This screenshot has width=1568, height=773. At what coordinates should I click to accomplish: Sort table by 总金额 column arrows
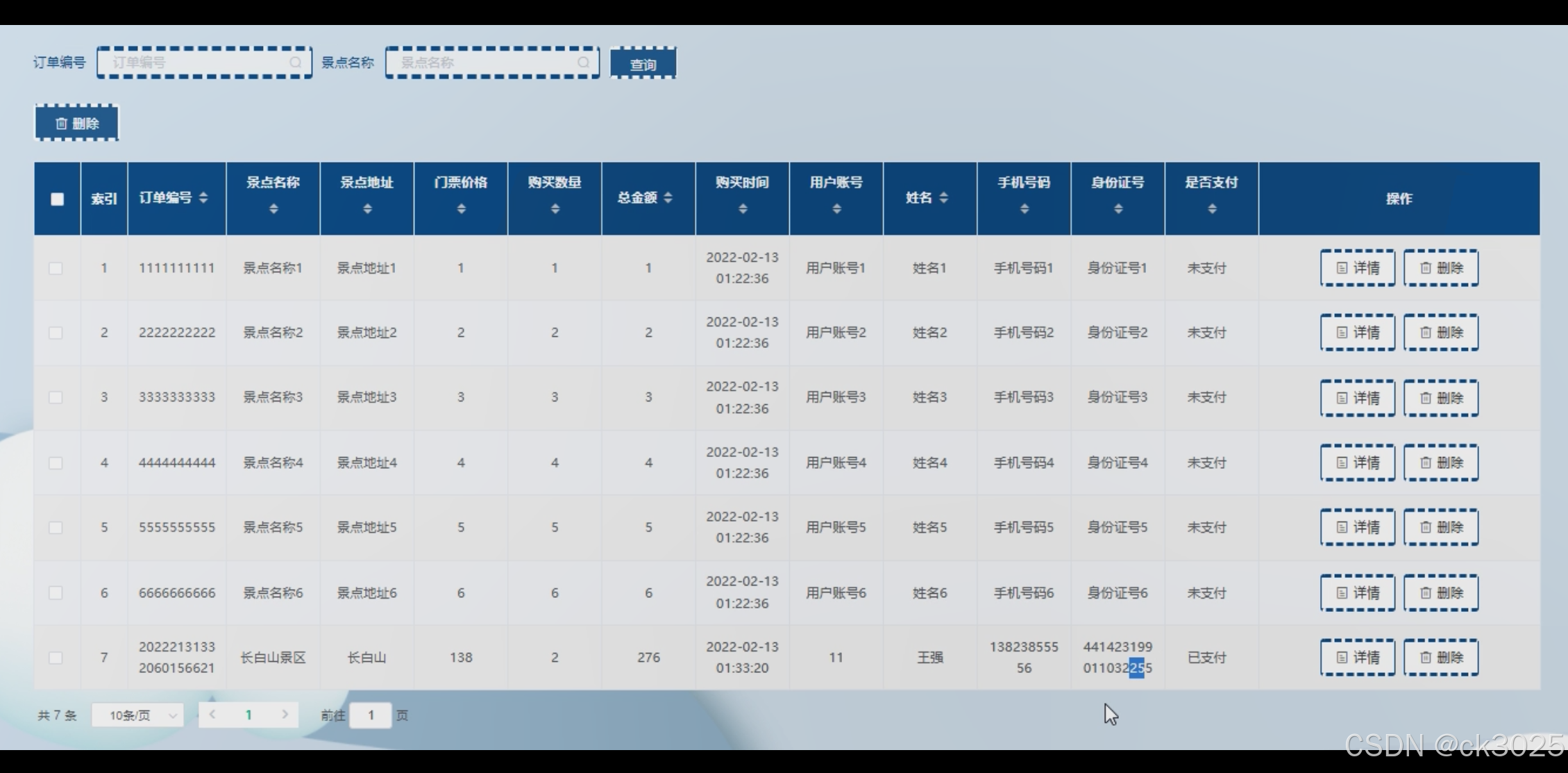(668, 198)
